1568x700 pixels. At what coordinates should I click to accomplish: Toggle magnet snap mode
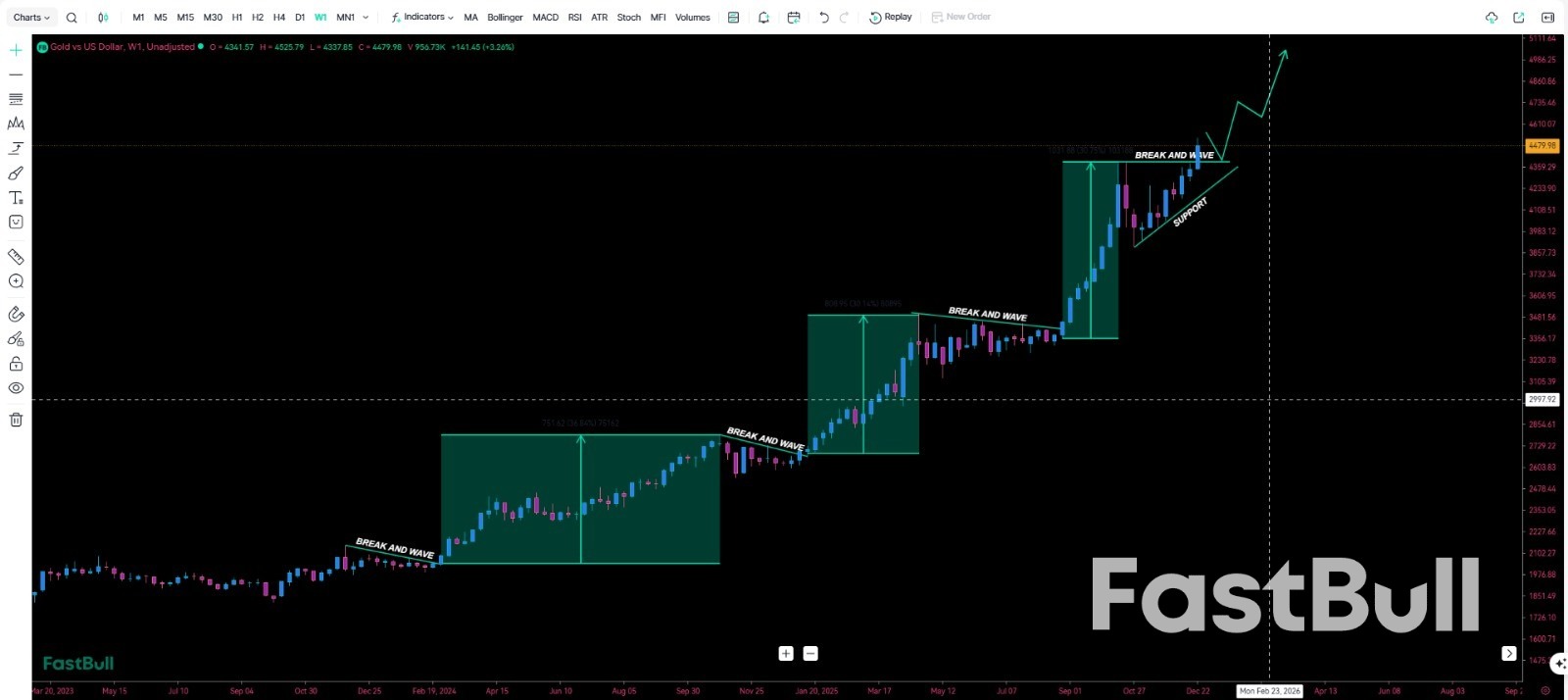click(16, 315)
